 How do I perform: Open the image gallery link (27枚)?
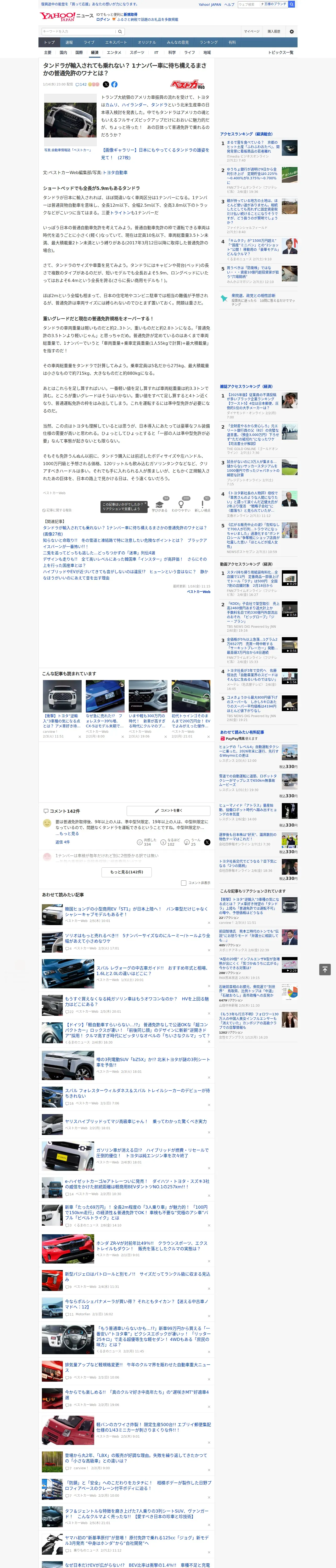[155, 153]
